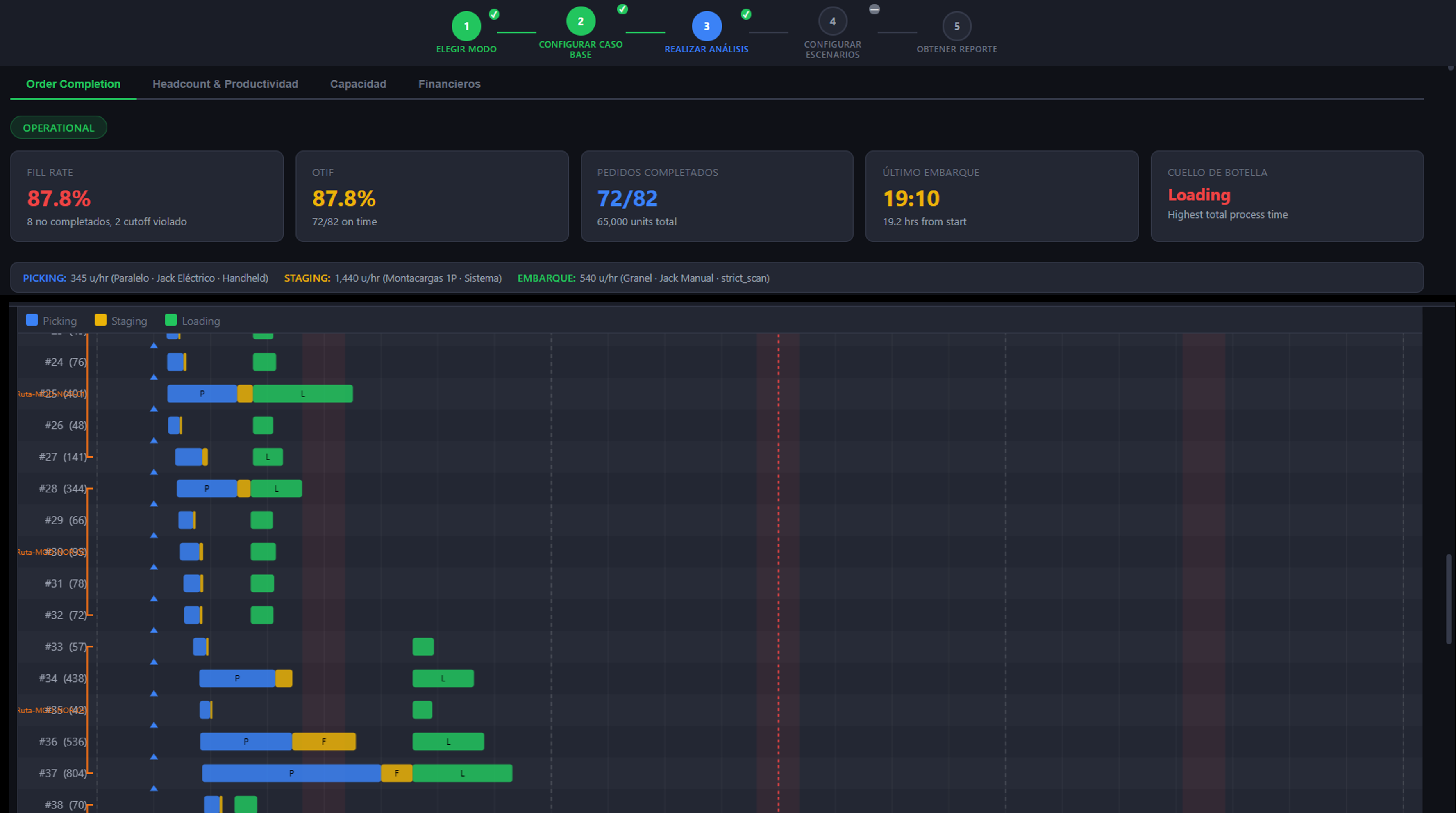The height and width of the screenshot is (813, 1456).
Task: Click blue triangle marker above order #24
Action: (154, 346)
